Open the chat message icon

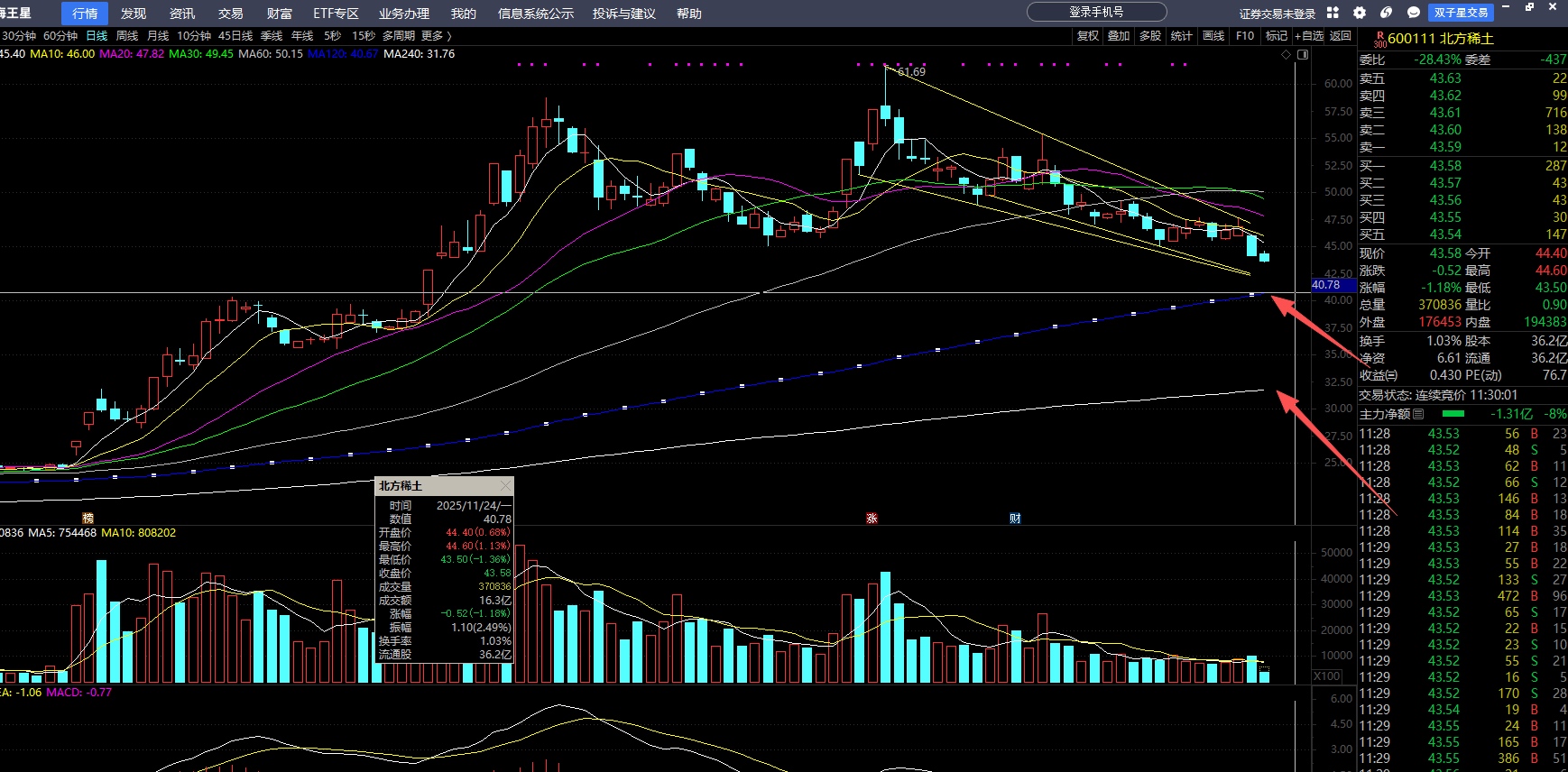click(1414, 13)
